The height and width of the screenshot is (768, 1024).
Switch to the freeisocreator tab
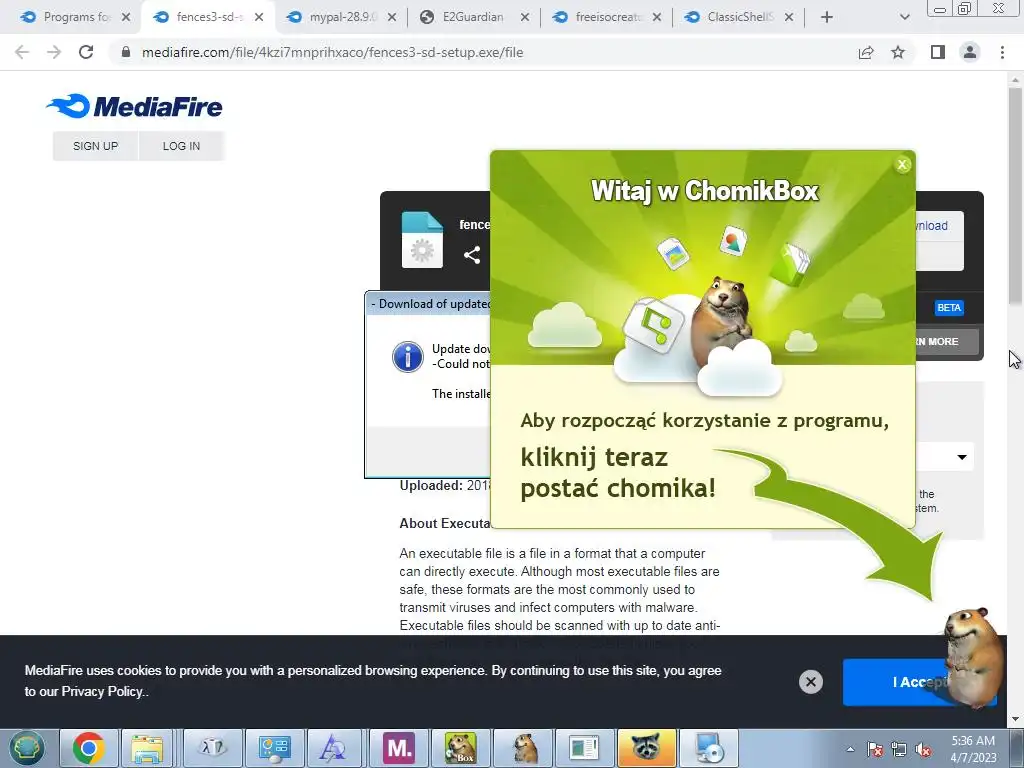(606, 17)
